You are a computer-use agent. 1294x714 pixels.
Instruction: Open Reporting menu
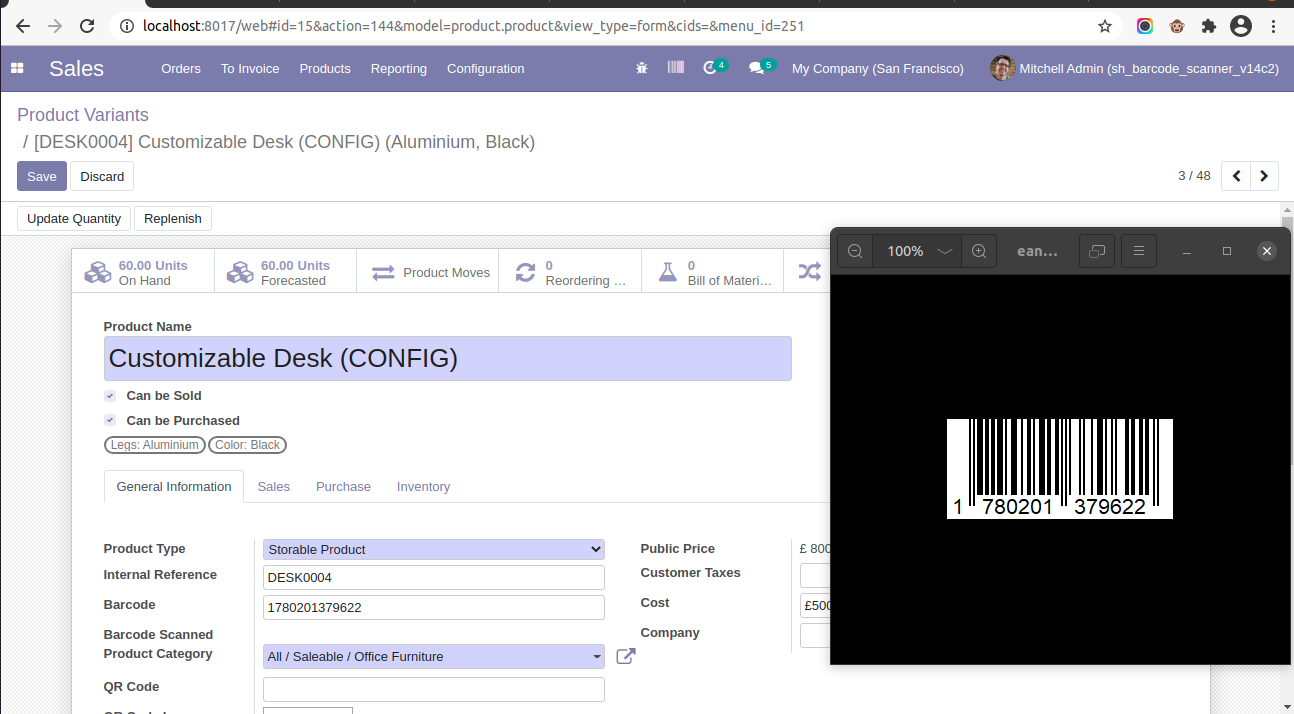pos(399,68)
